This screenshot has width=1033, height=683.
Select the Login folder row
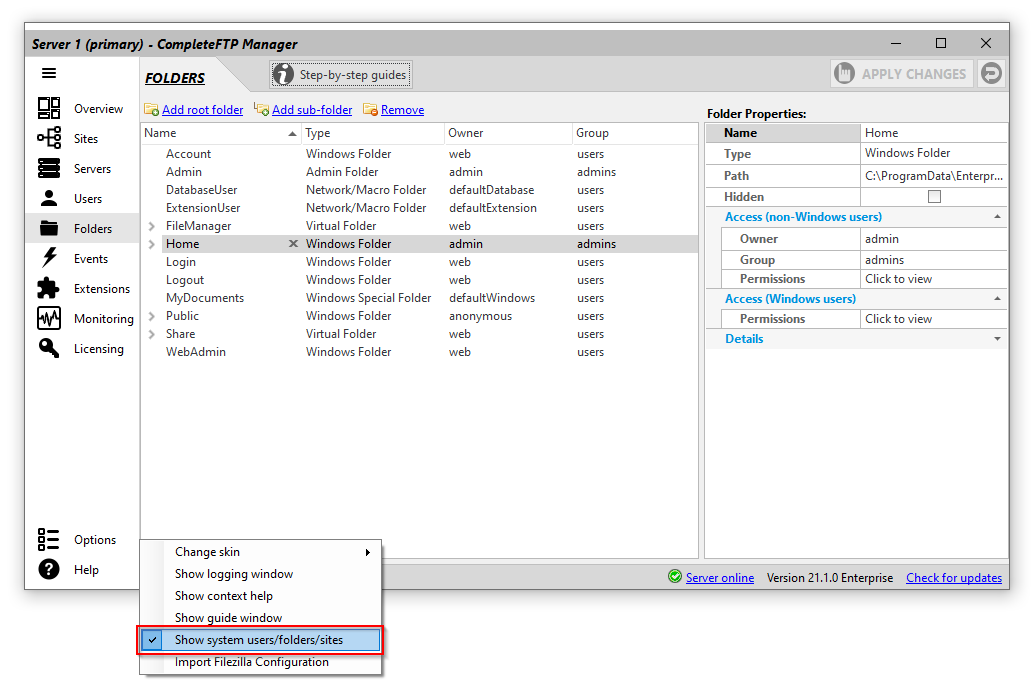coord(420,262)
